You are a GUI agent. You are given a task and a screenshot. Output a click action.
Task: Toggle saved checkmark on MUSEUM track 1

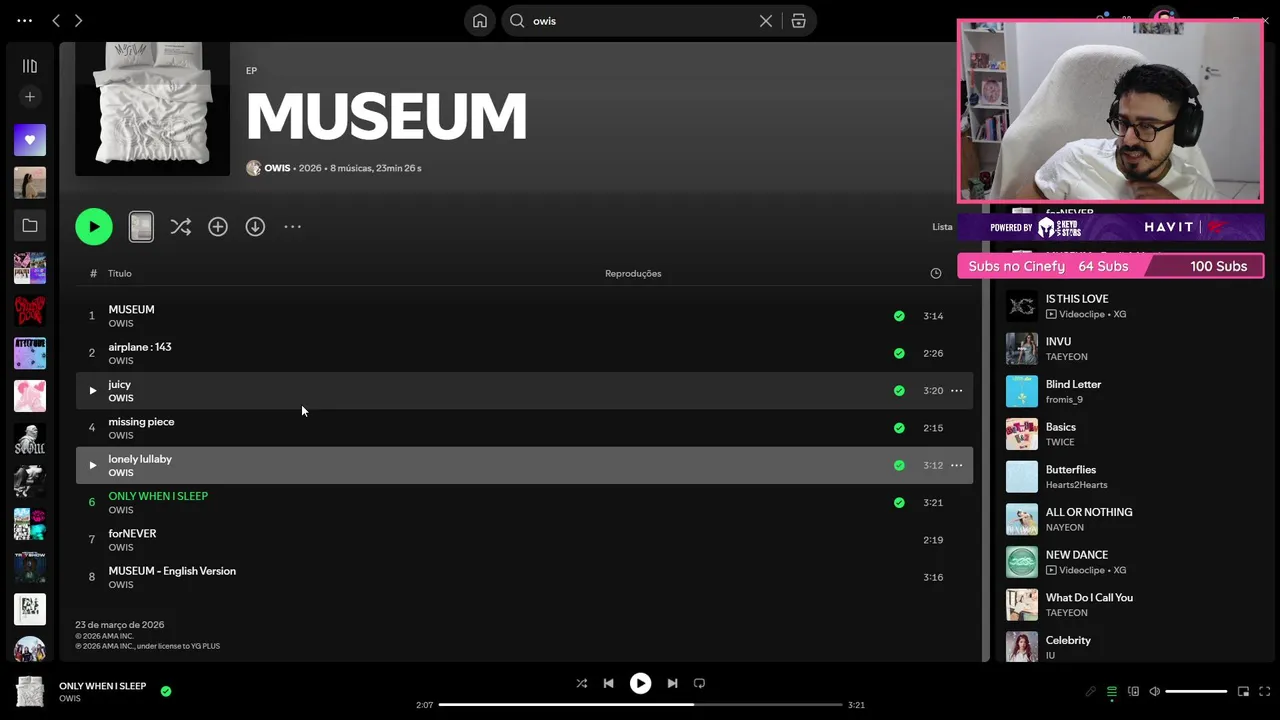[x=899, y=316]
